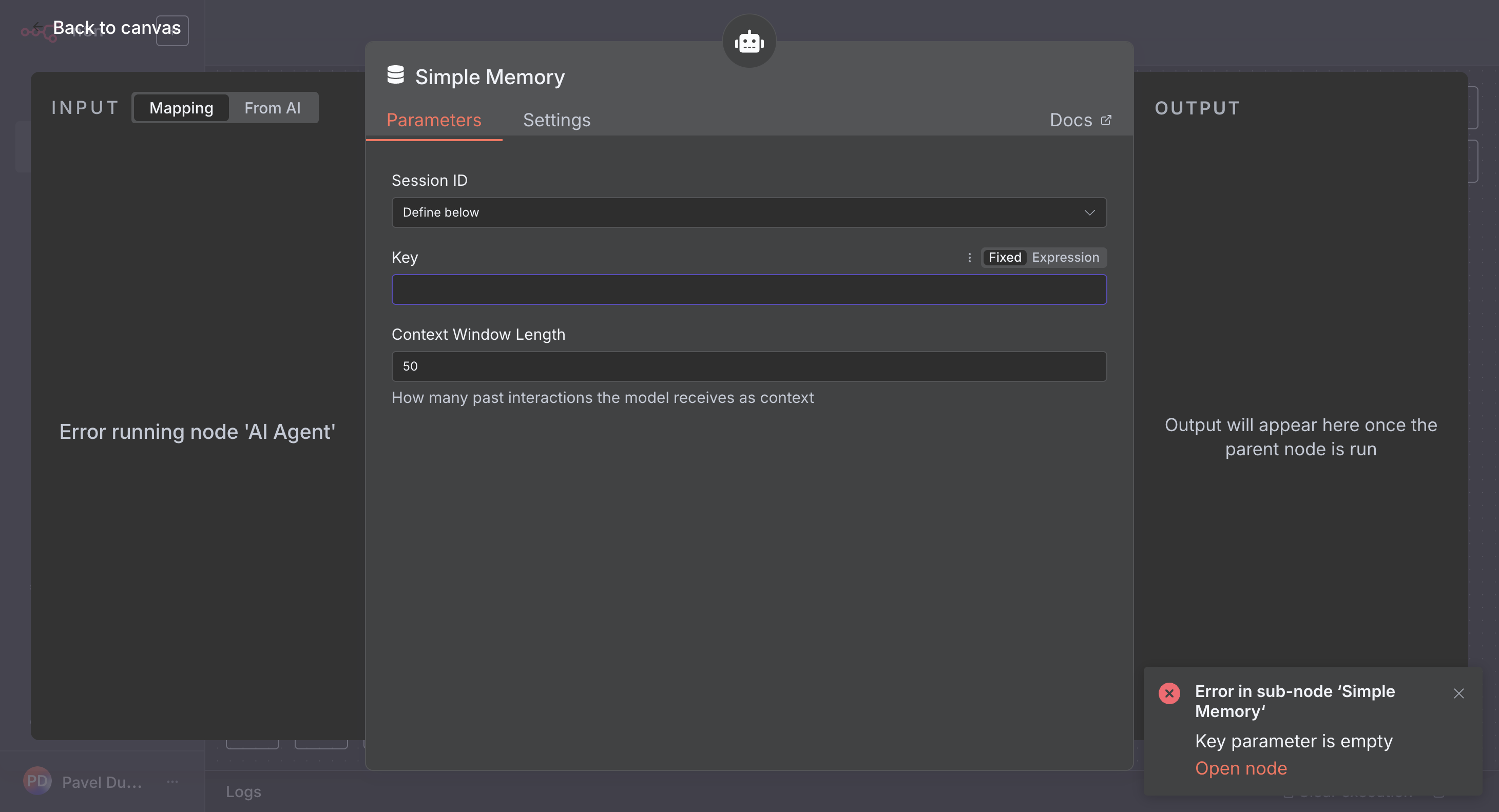Click the Docs external link icon
The image size is (1499, 812).
[1106, 121]
